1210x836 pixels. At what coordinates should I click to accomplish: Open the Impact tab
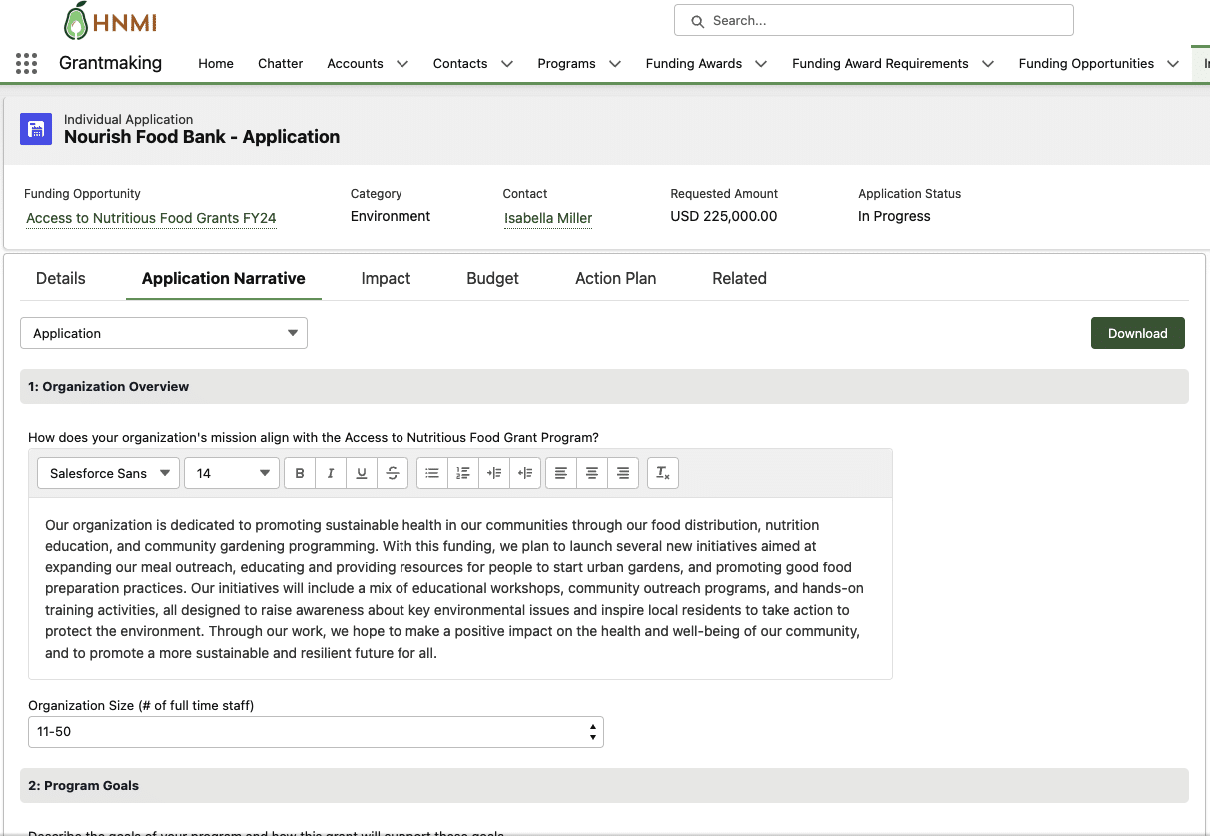click(x=386, y=278)
